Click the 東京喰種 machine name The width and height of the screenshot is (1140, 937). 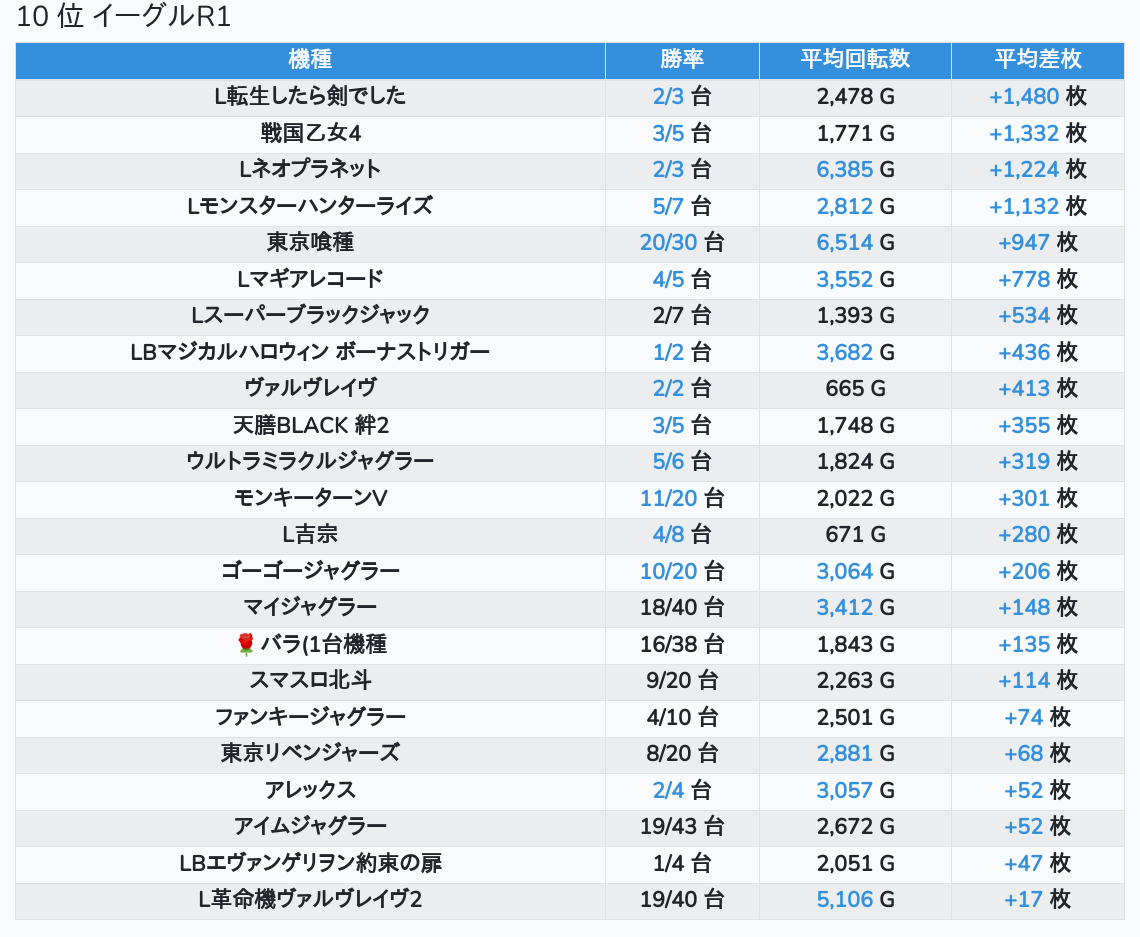click(310, 243)
